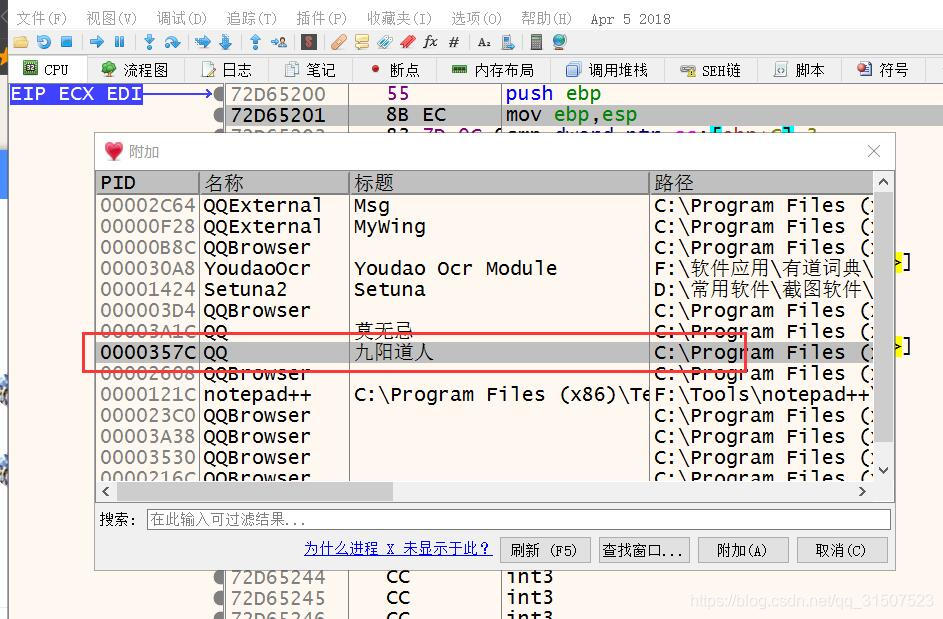Open the Scylla plugin icon
Screen dimensions: 943x619
click(x=309, y=42)
